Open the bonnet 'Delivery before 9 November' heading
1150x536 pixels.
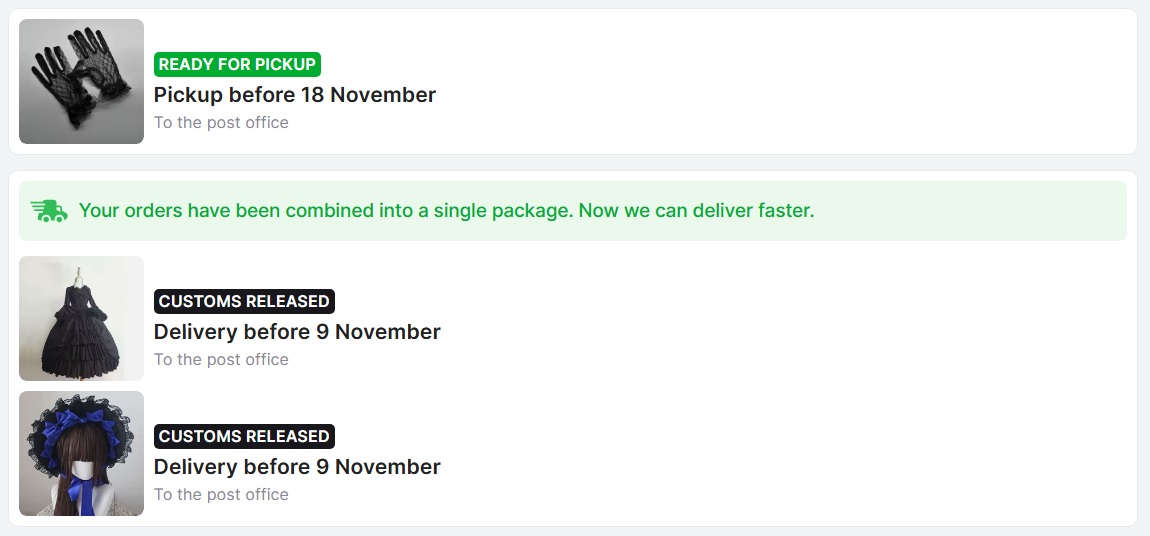point(297,467)
